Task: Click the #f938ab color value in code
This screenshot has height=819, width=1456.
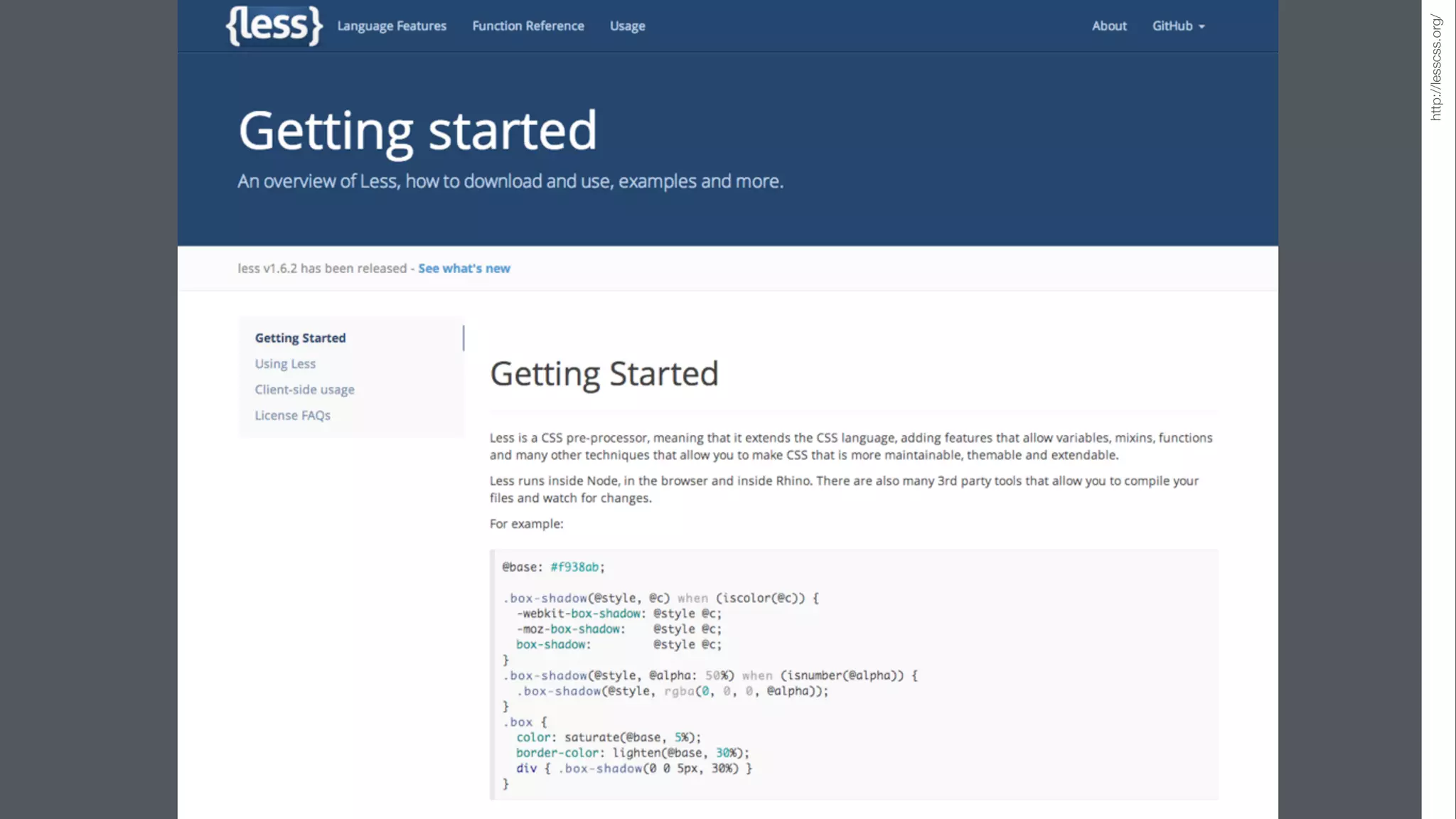Action: tap(574, 567)
